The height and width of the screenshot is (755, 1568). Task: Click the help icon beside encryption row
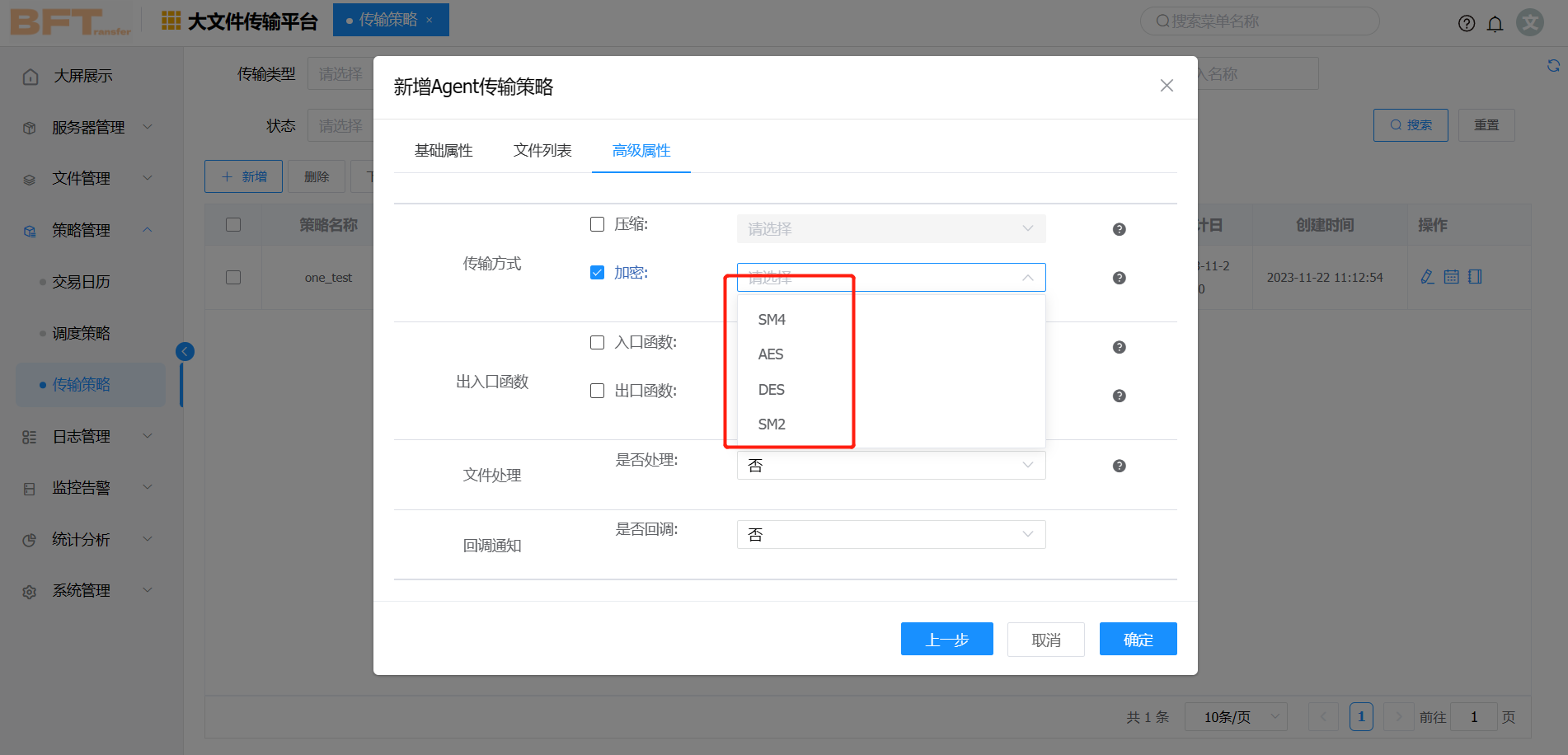[x=1119, y=278]
